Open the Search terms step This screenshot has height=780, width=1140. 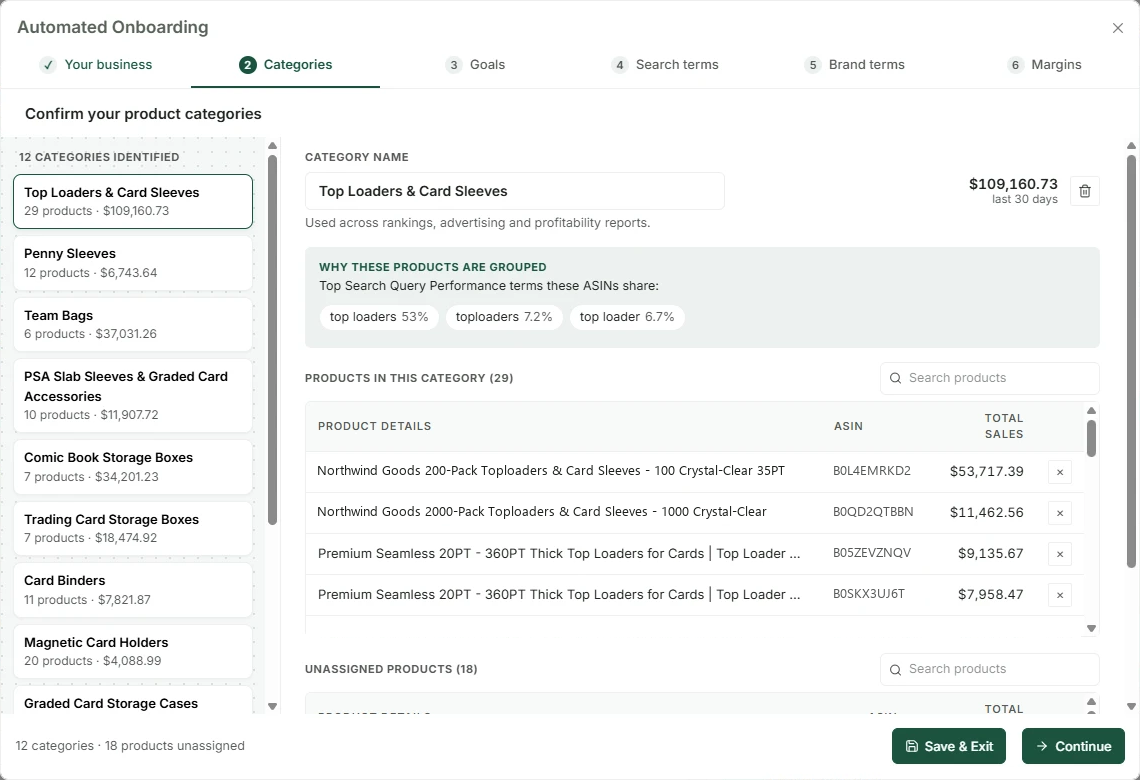(665, 65)
